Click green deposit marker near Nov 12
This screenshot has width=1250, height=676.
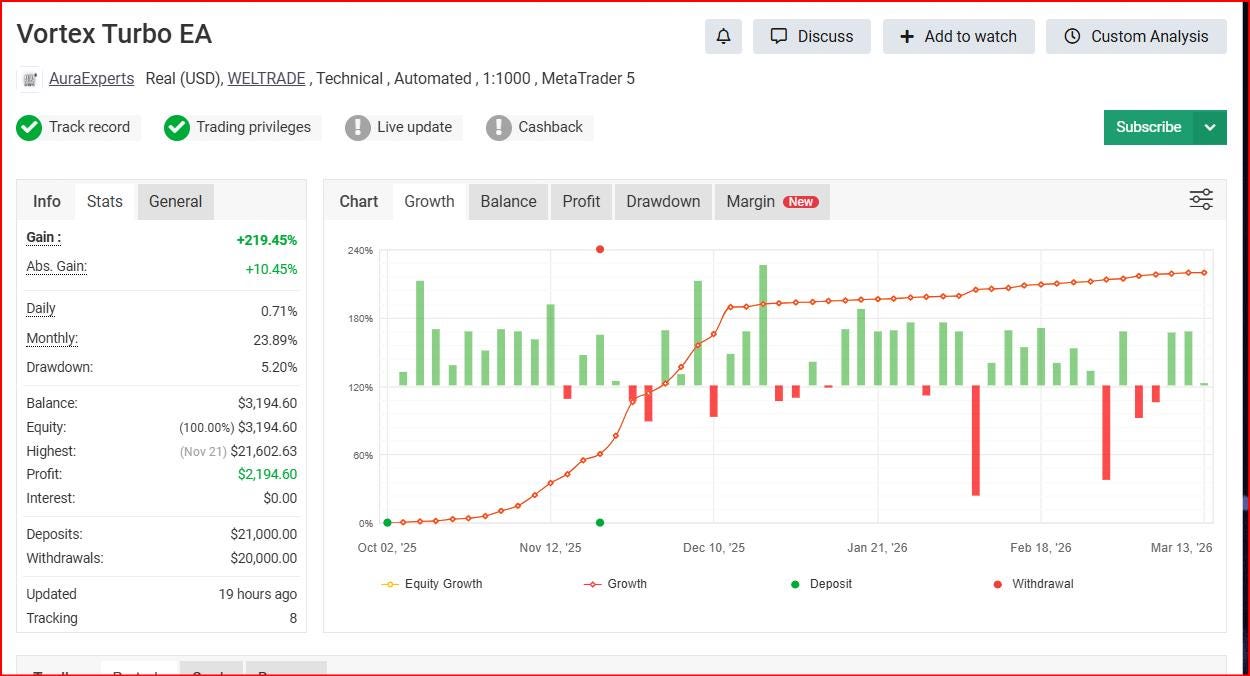[600, 522]
